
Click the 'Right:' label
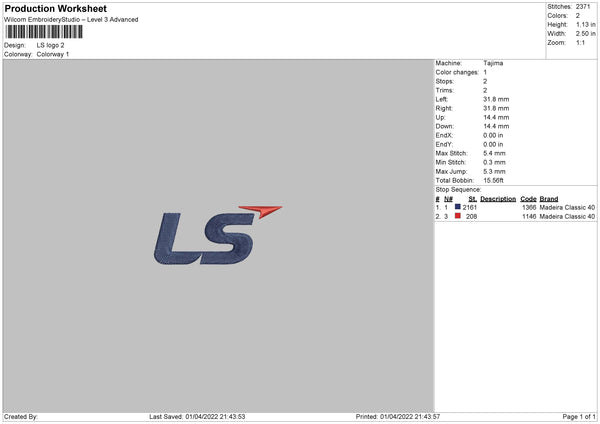(x=444, y=108)
